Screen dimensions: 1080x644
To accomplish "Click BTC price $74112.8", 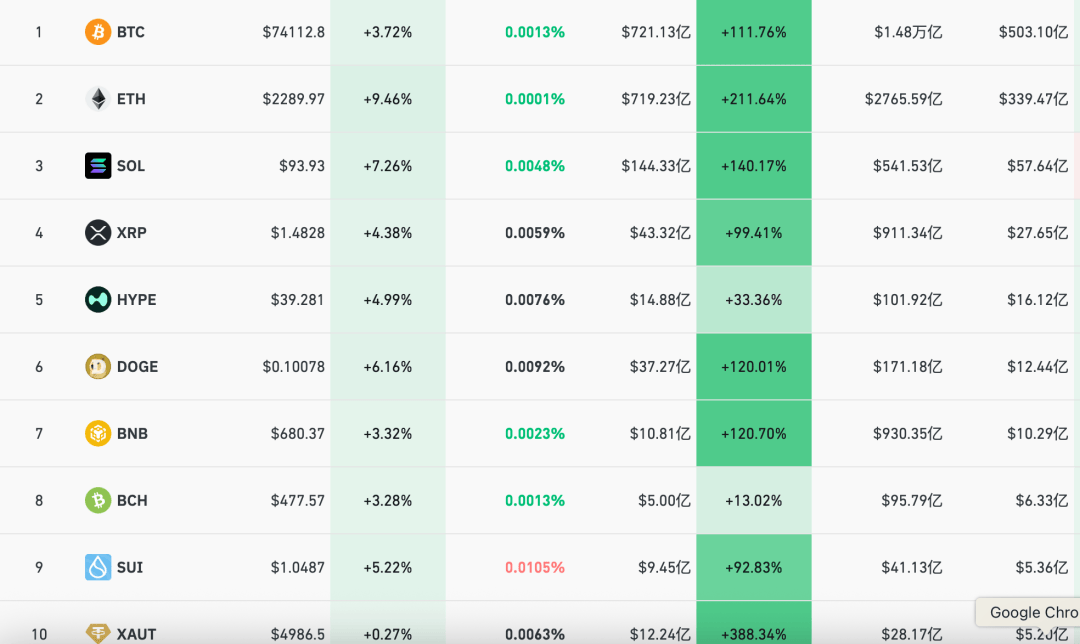I will [x=293, y=32].
